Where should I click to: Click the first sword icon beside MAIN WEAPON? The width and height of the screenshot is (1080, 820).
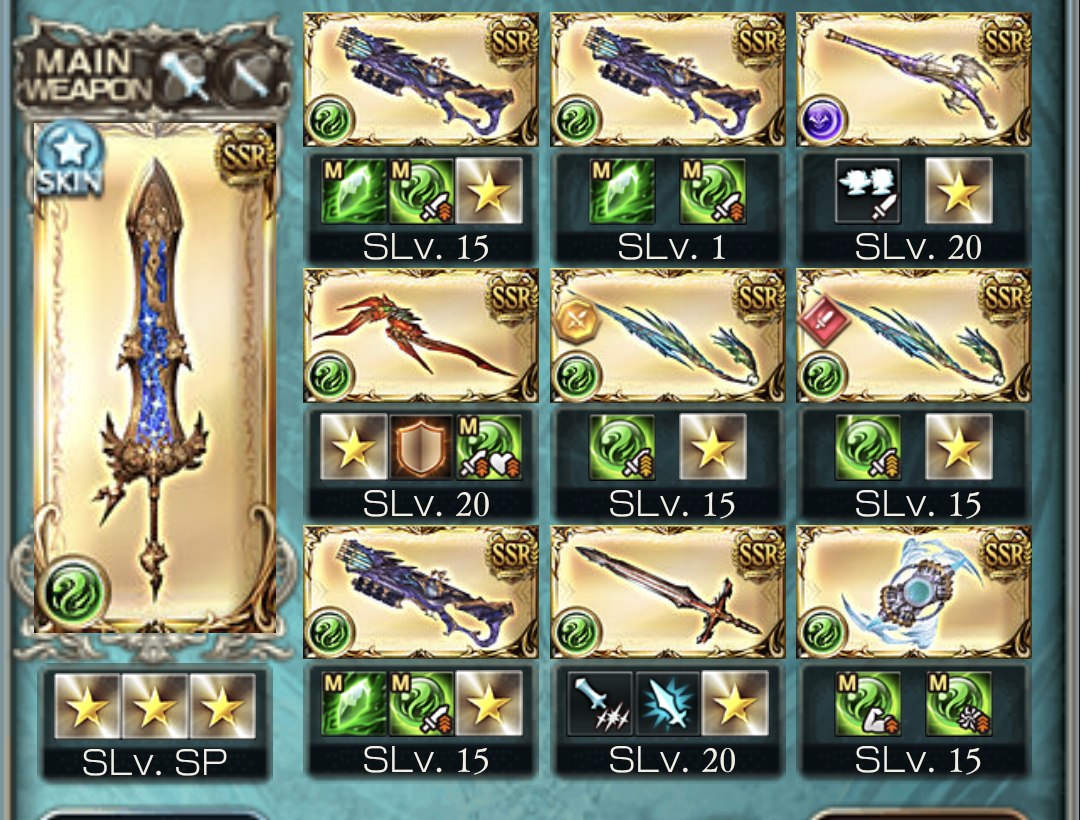point(185,76)
